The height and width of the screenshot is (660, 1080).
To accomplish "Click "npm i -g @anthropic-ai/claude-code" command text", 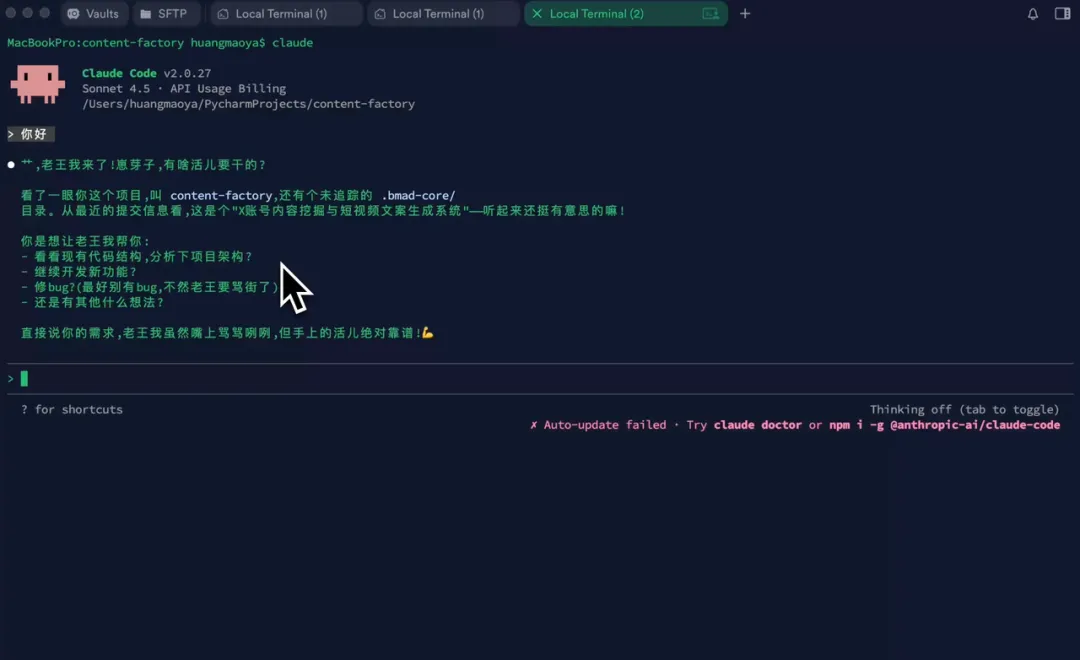I will click(x=944, y=425).
